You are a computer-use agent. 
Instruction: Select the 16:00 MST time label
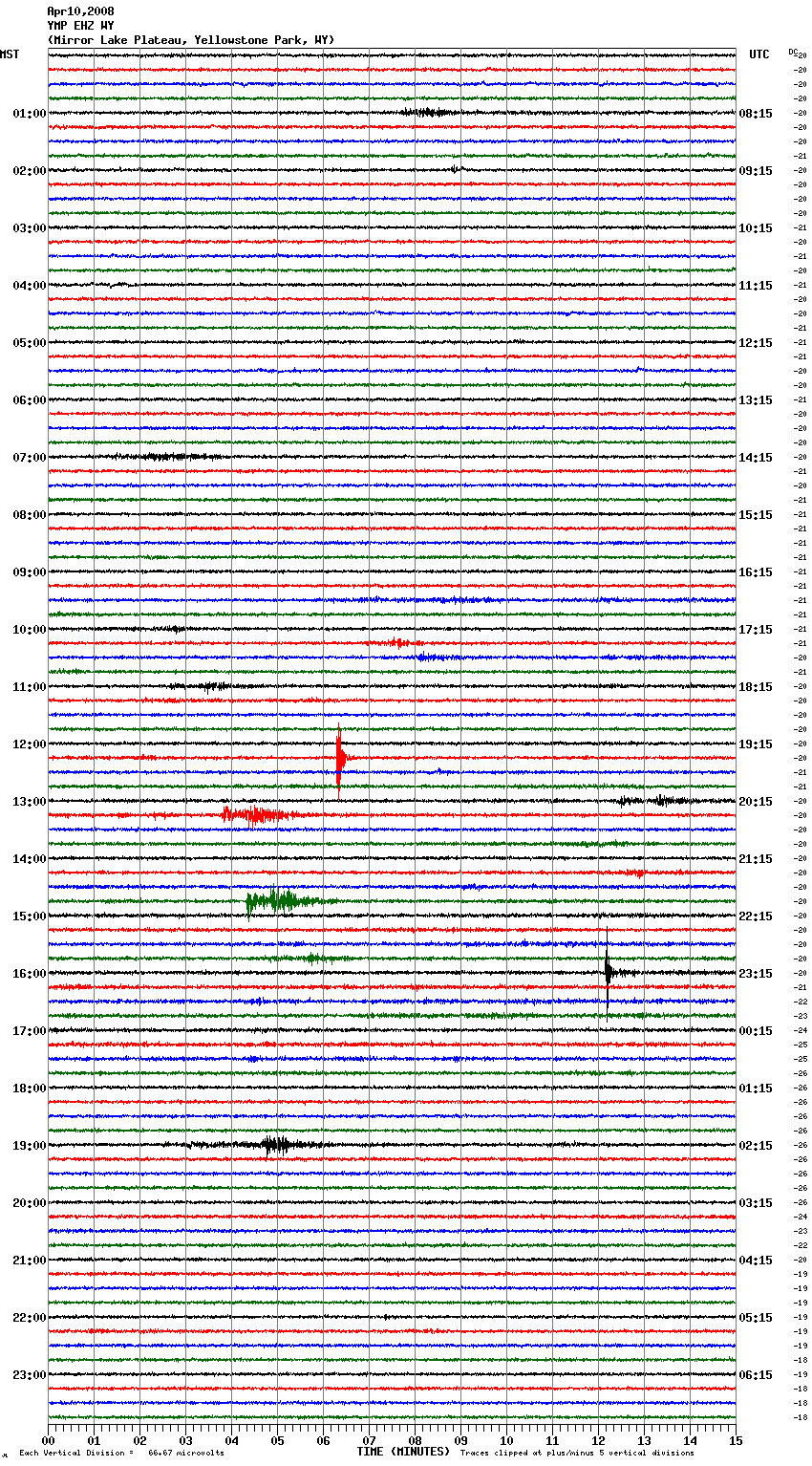click(x=30, y=974)
